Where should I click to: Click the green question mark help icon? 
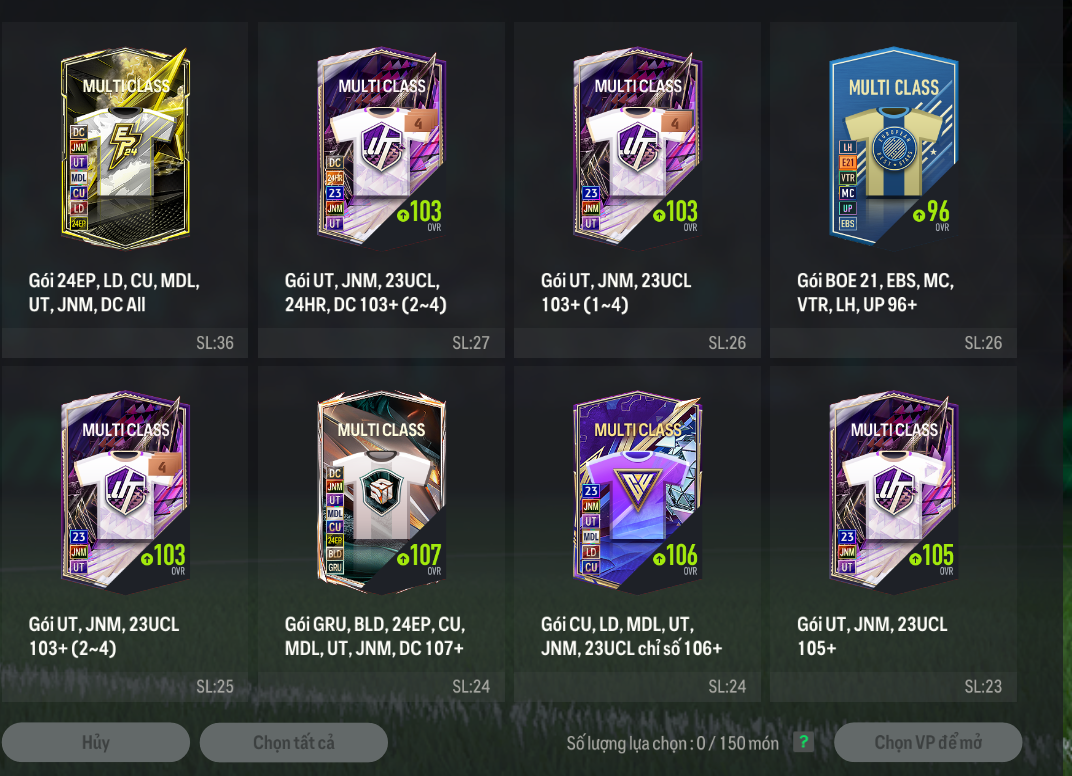pyautogui.click(x=804, y=742)
